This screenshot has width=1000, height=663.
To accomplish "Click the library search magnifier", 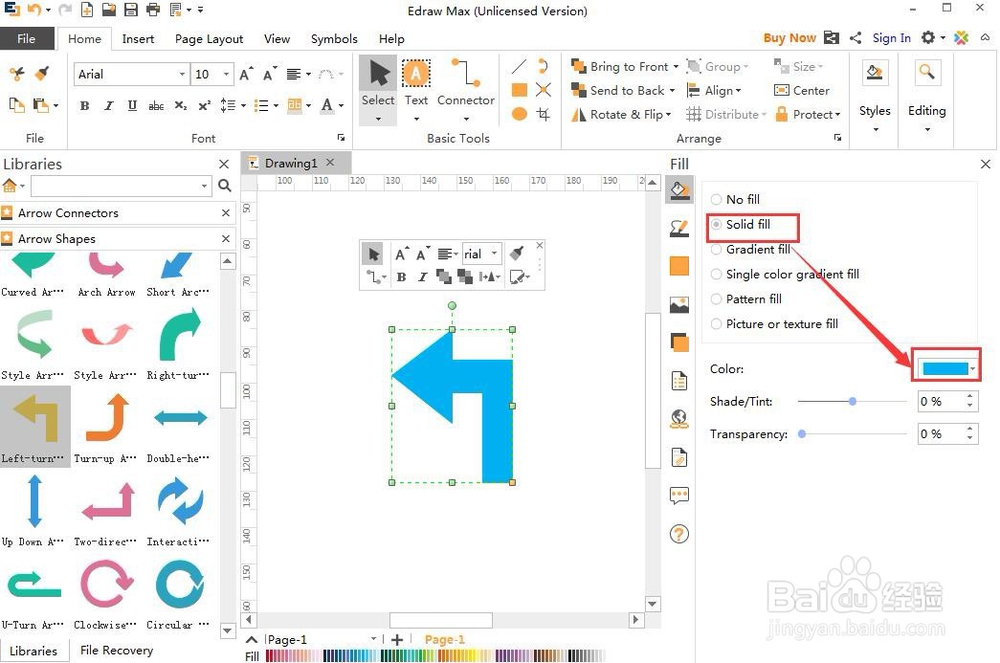I will 224,186.
